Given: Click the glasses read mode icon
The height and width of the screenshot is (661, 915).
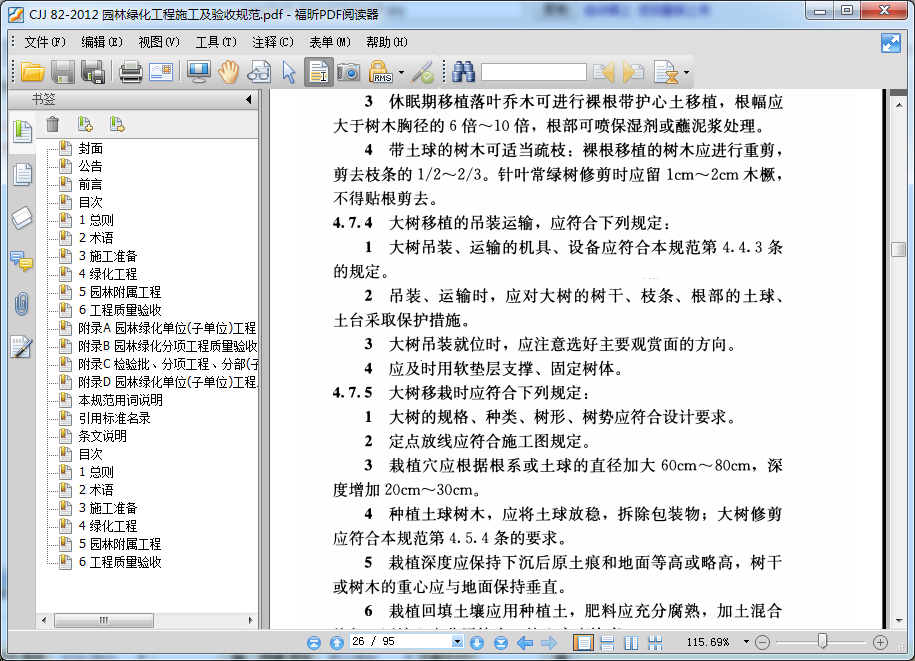Looking at the screenshot, I should 259,72.
